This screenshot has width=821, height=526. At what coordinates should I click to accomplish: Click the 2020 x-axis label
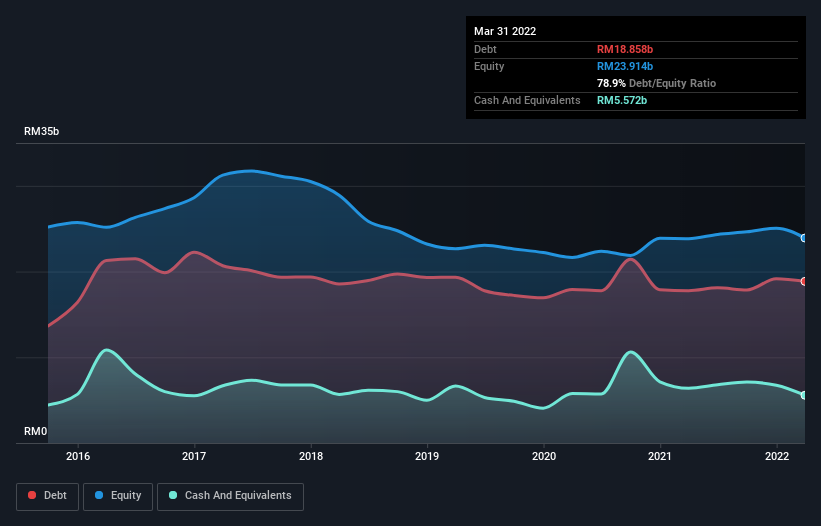click(544, 456)
